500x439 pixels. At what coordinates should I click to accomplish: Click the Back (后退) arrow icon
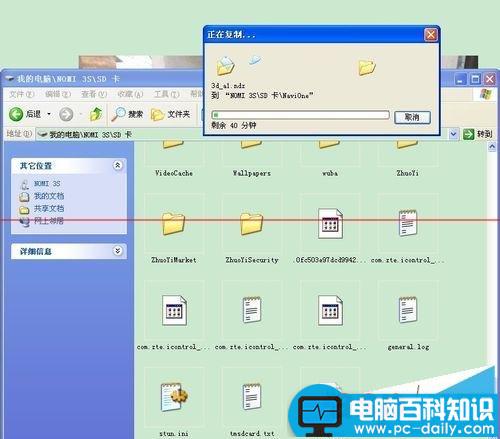click(16, 114)
